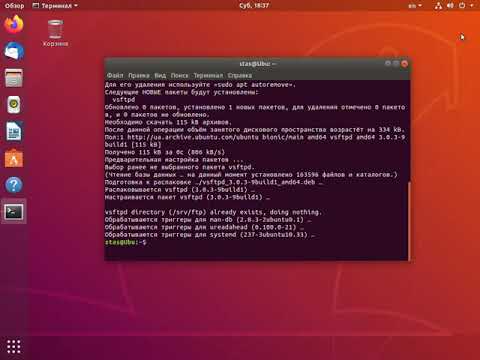Expand the system menu arrow in top bar
Image resolution: width=480 pixels, height=360 pixels.
[x=472, y=6]
